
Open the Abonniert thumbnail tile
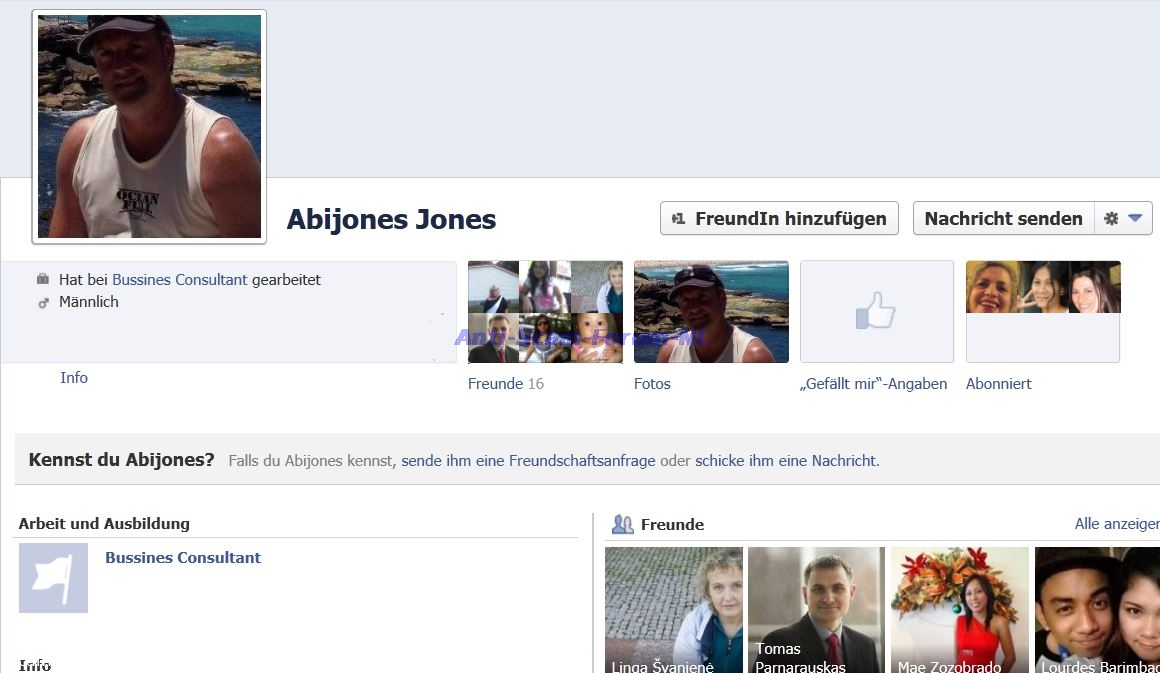1042,312
